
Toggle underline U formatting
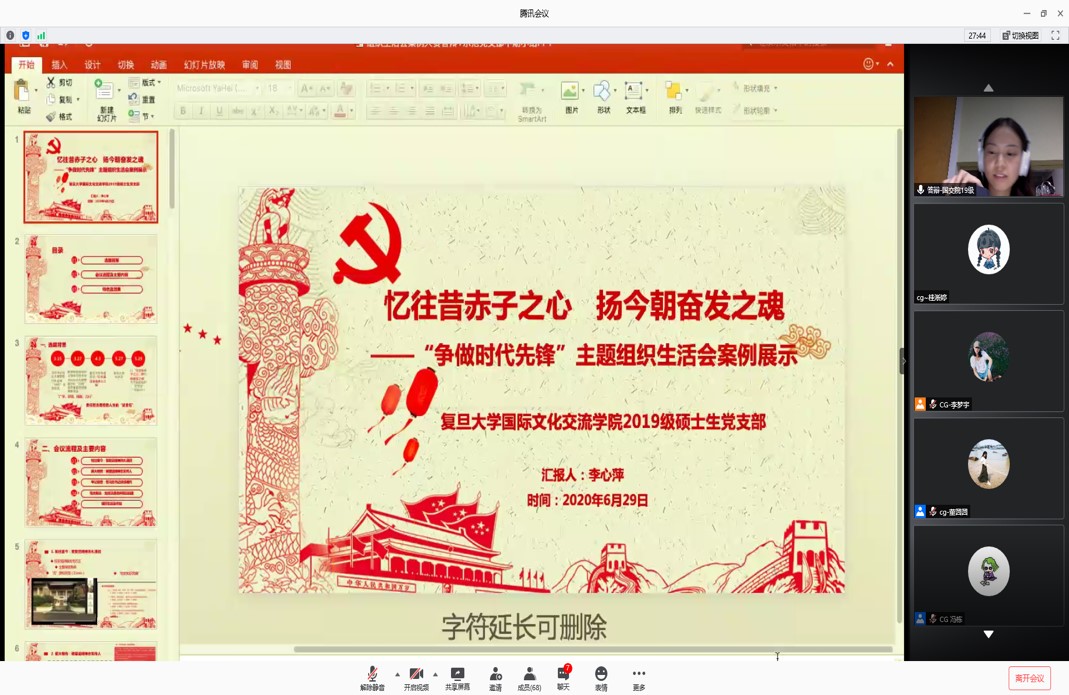[x=219, y=110]
